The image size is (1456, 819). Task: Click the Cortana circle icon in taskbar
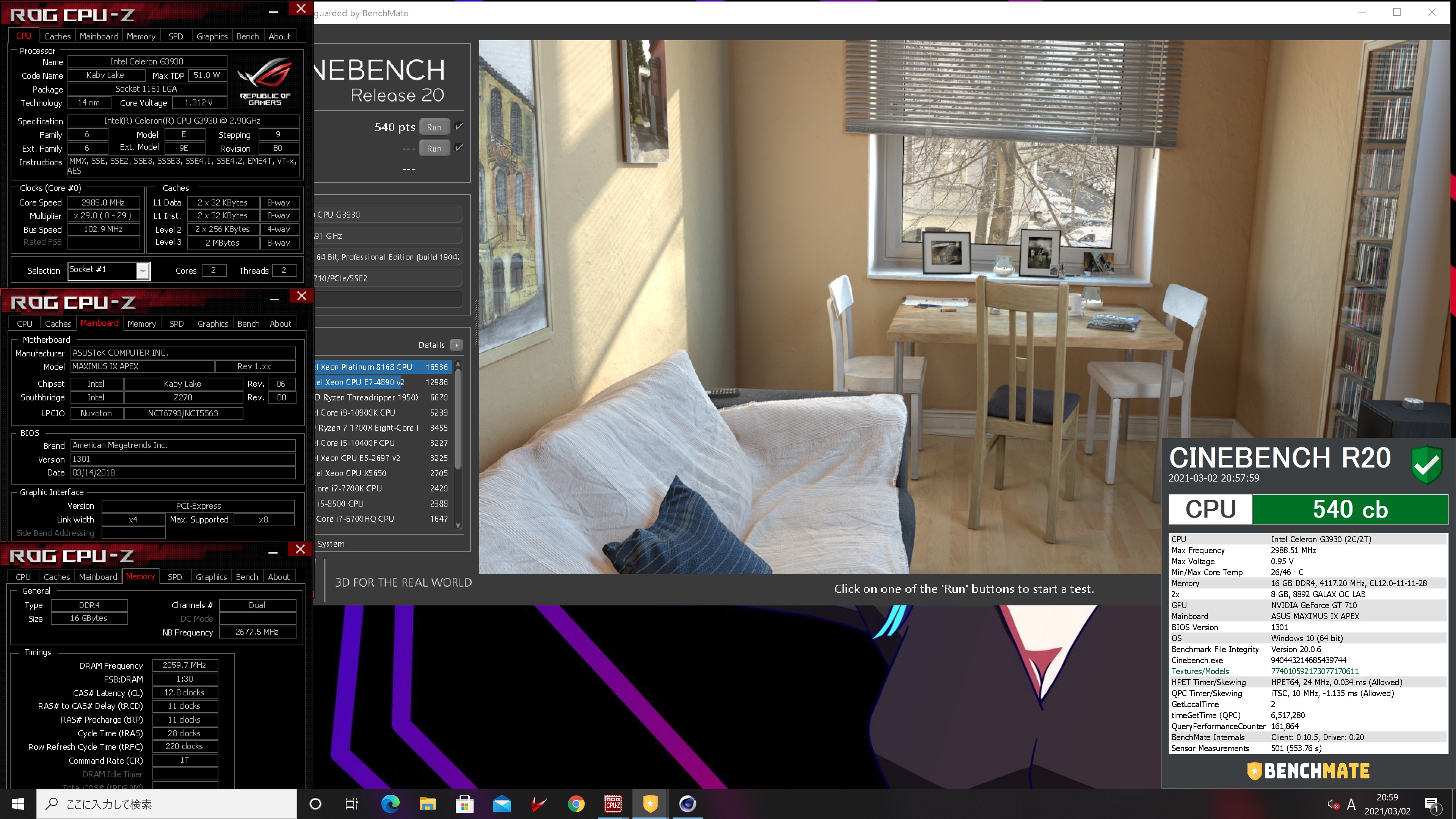315,804
